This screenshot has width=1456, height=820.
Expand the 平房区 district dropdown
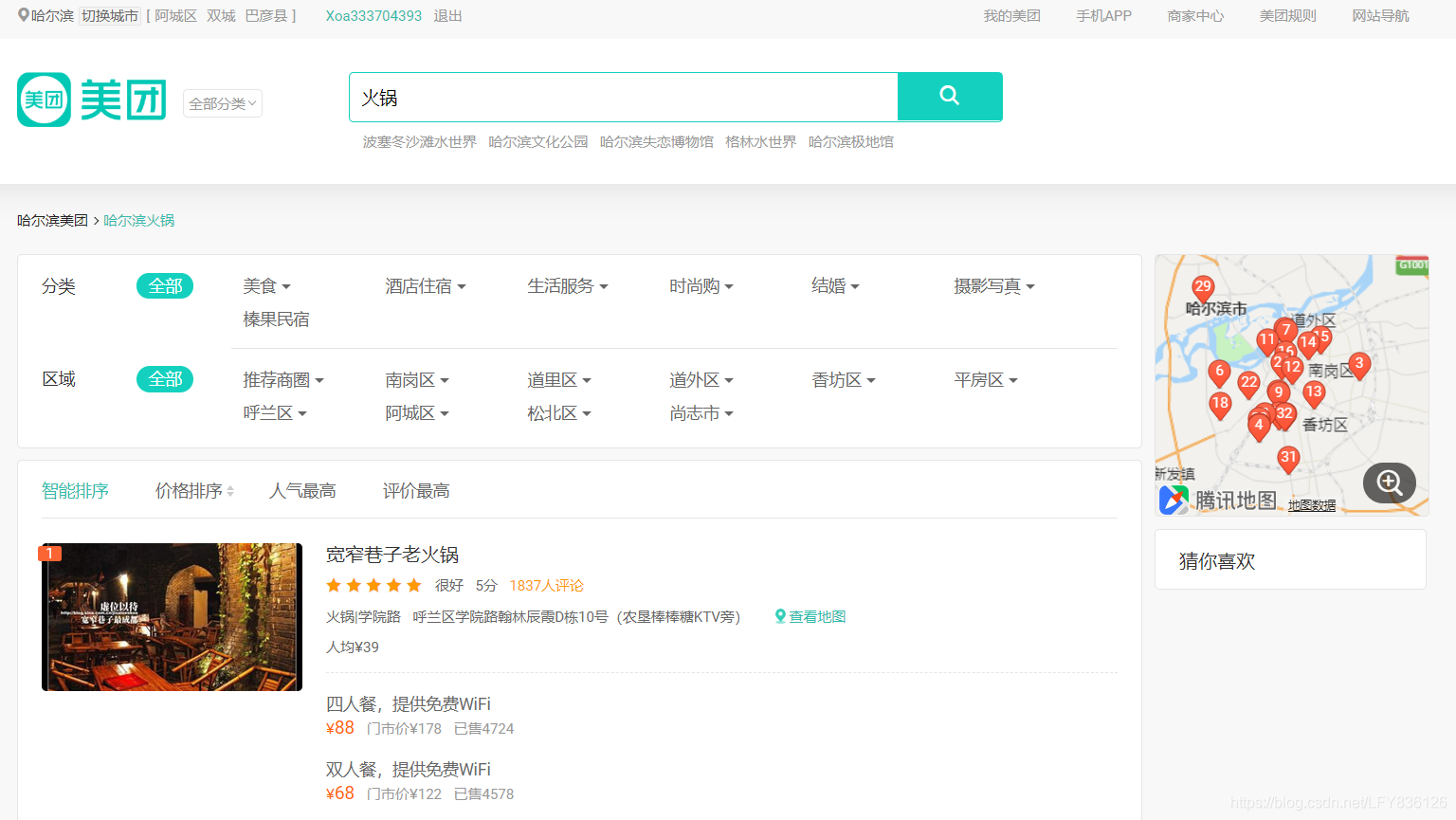click(986, 380)
